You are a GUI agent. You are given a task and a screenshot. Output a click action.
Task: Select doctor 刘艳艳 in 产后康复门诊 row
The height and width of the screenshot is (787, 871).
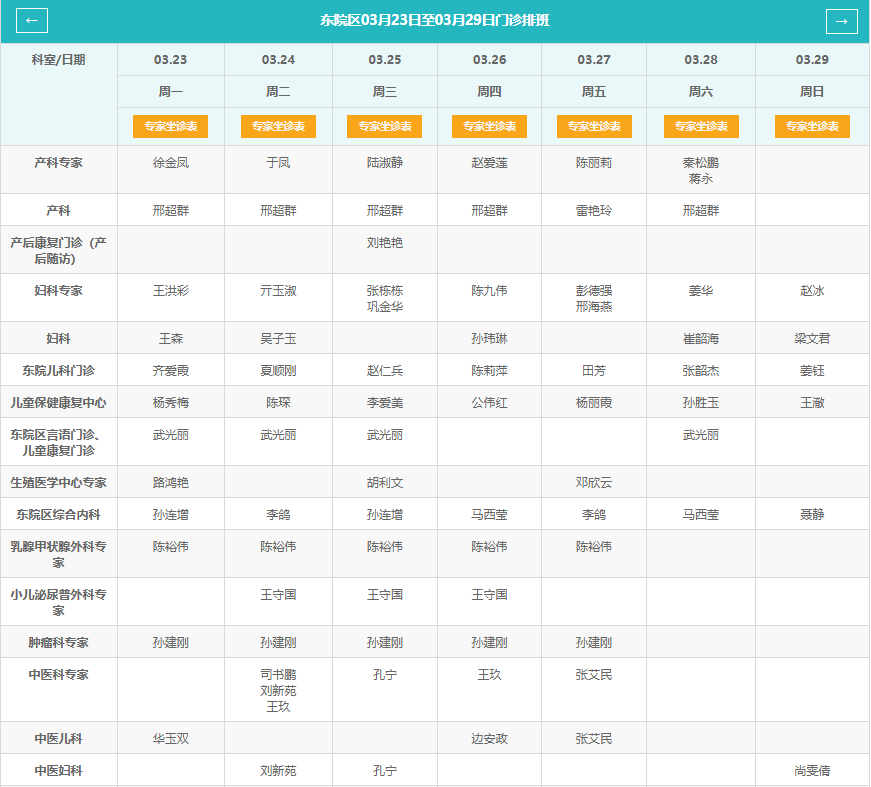385,242
